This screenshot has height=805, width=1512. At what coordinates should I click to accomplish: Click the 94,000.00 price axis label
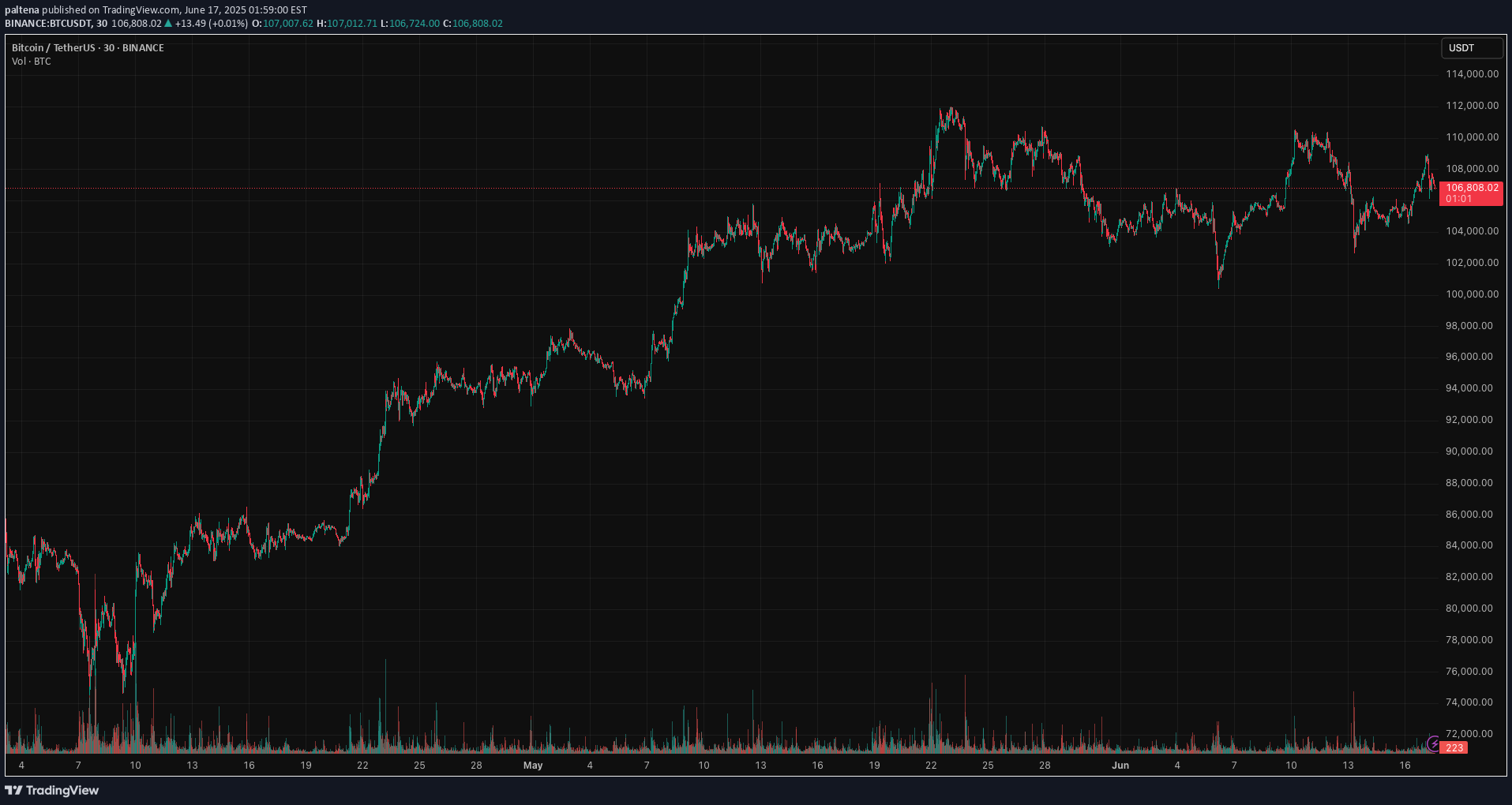(x=1469, y=388)
